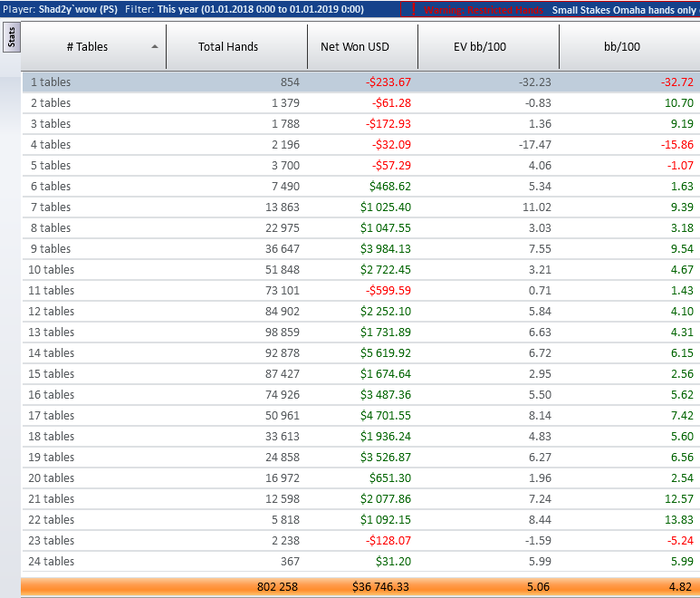Click the sort arrow in # Tables header
700x598 pixels.
point(154,46)
